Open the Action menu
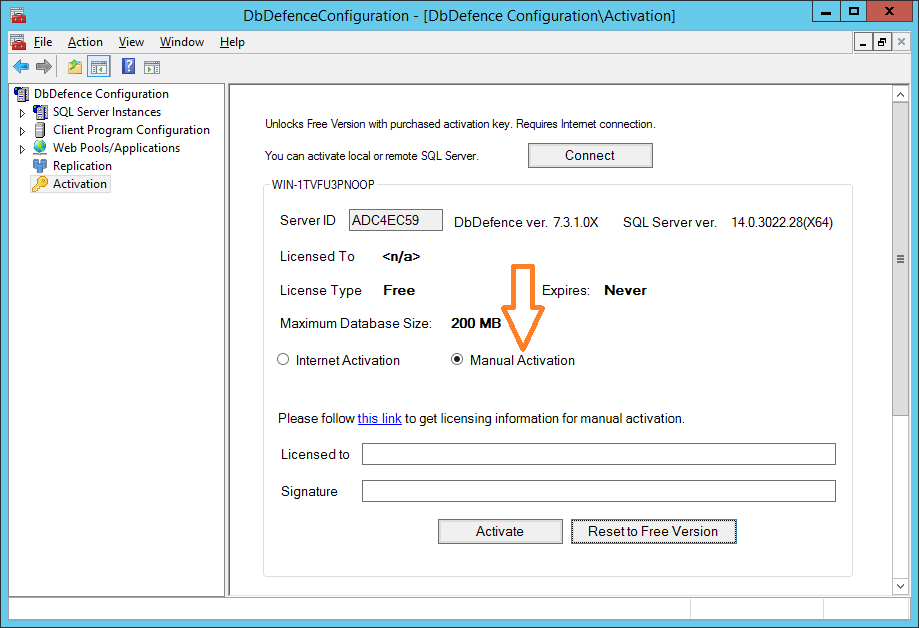919x628 pixels. [85, 42]
